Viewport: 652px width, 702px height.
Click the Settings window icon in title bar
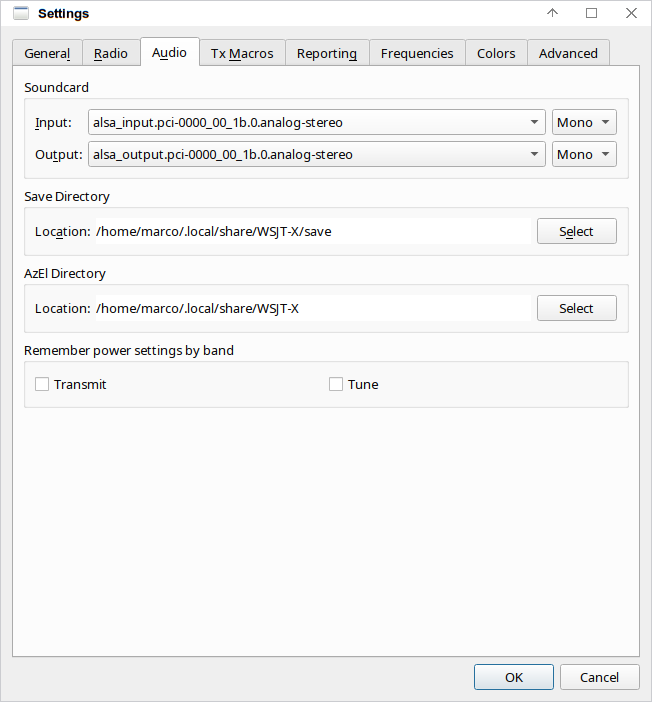pos(21,13)
